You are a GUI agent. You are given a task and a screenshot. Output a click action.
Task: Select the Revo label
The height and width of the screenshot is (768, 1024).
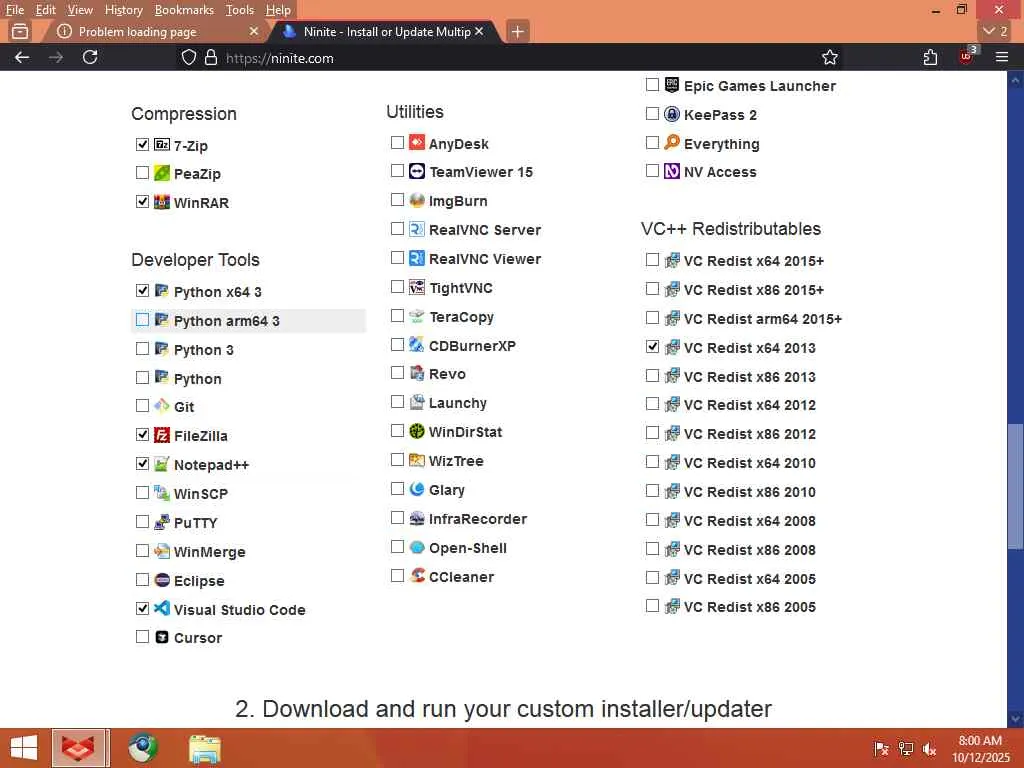coord(447,374)
